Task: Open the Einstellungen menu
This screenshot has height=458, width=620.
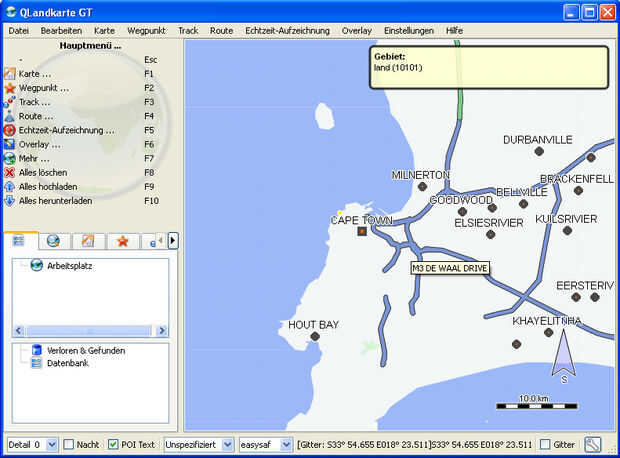Action: click(409, 30)
